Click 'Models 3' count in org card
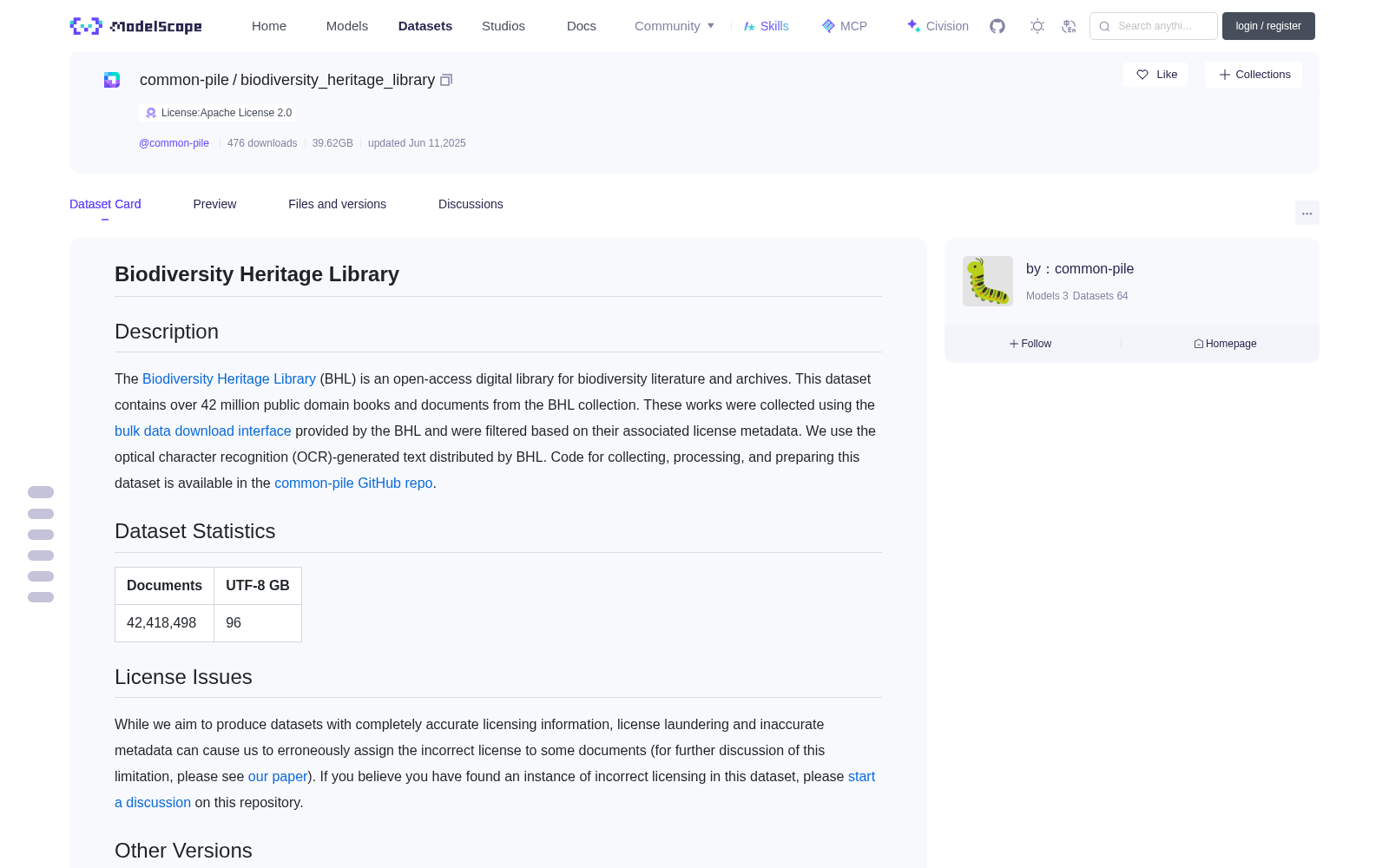 [1047, 296]
